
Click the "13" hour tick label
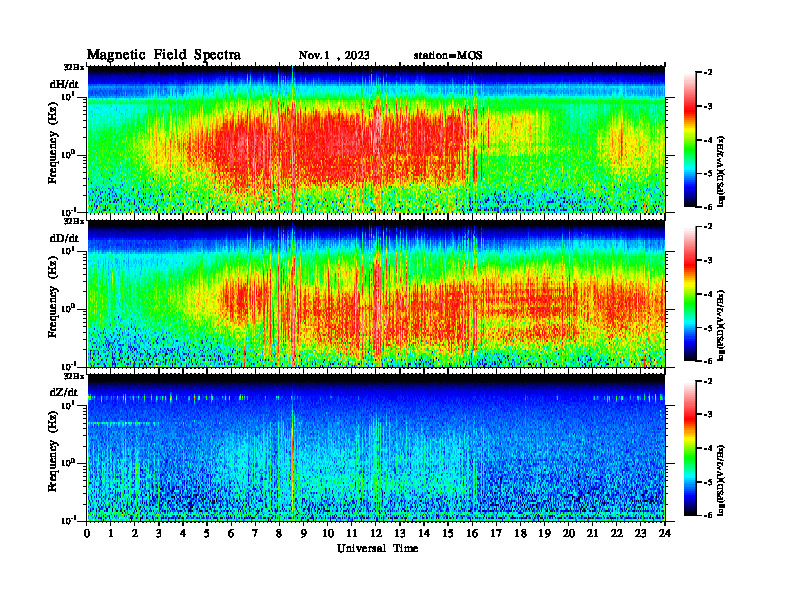(400, 533)
